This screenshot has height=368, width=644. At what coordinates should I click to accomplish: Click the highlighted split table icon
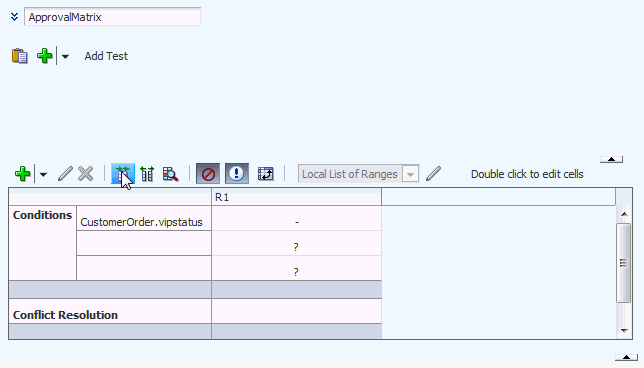tap(123, 174)
